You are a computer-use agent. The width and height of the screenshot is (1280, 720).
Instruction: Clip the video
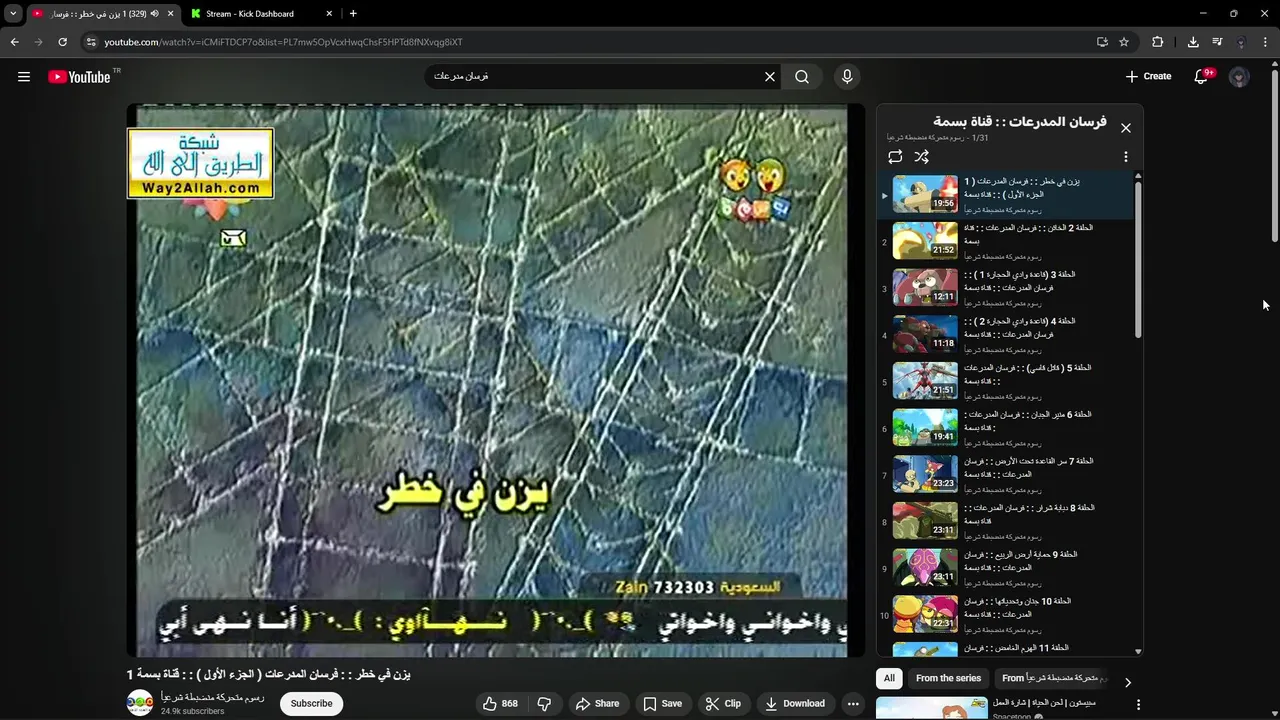click(723, 704)
